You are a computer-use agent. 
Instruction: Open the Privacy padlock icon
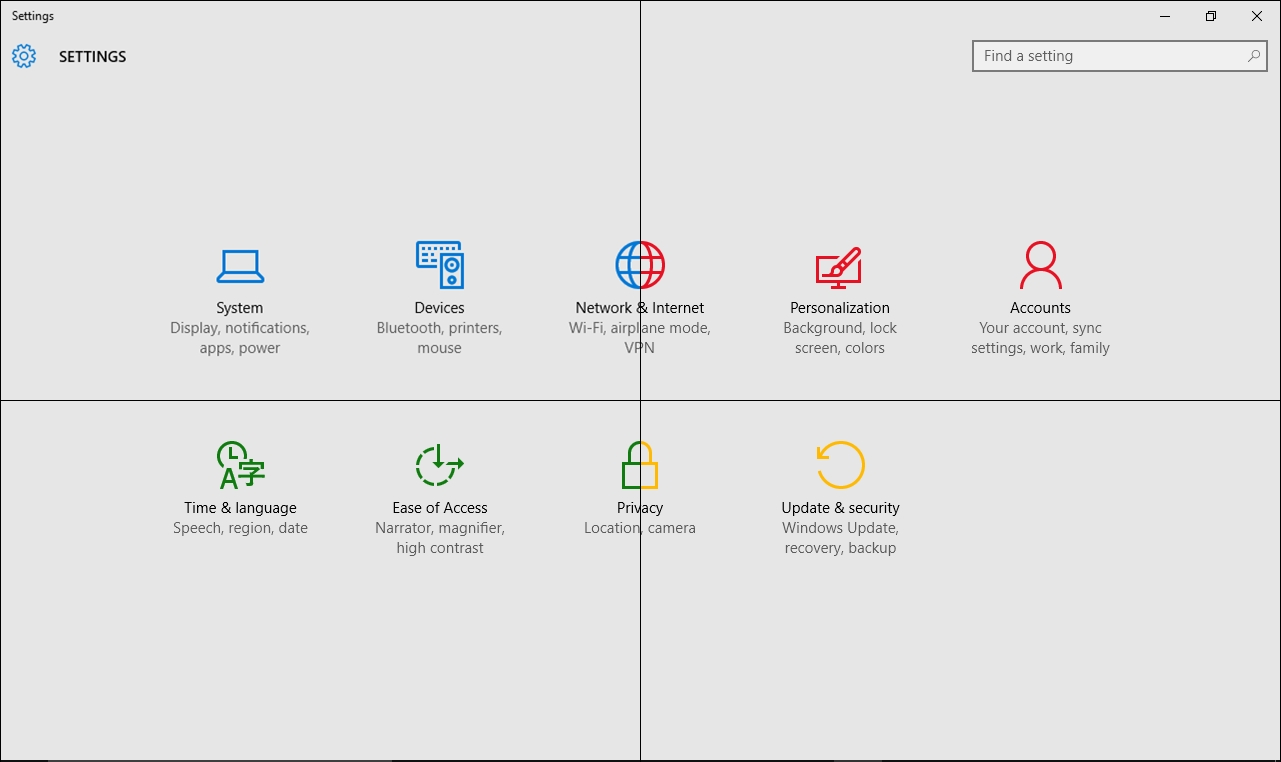pyautogui.click(x=640, y=465)
